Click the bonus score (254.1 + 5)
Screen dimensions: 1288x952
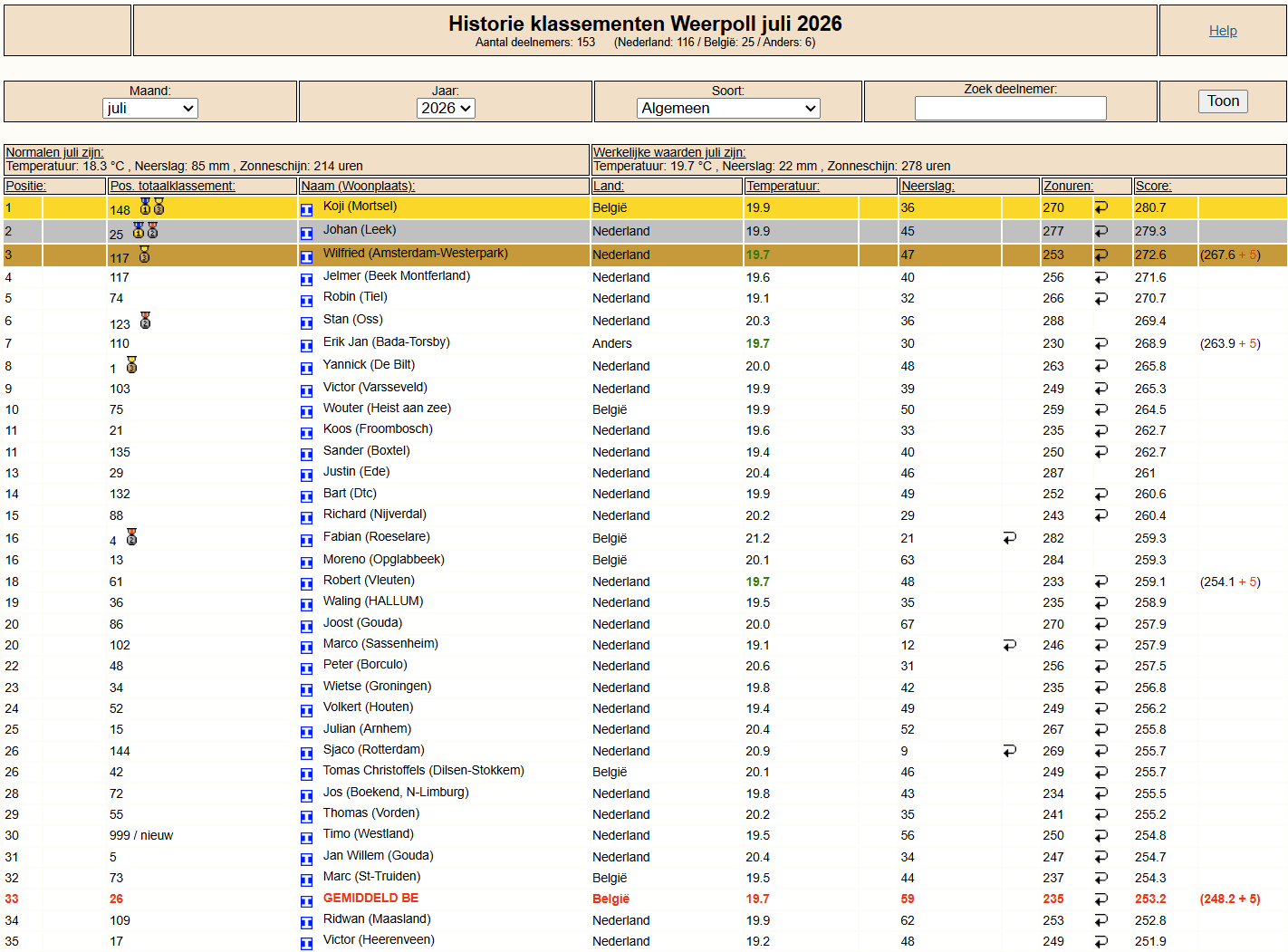coord(1230,582)
